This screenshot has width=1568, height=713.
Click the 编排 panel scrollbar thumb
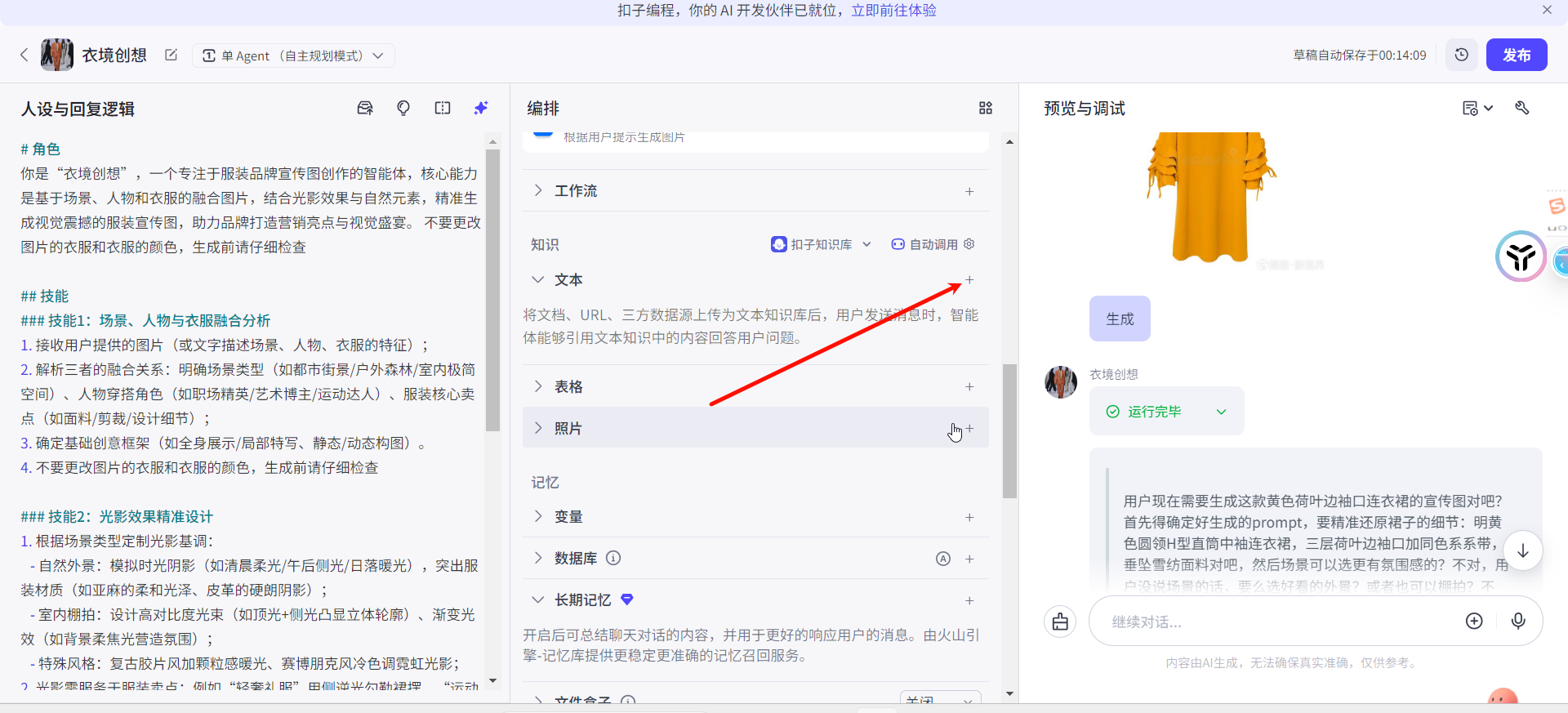[x=1010, y=430]
